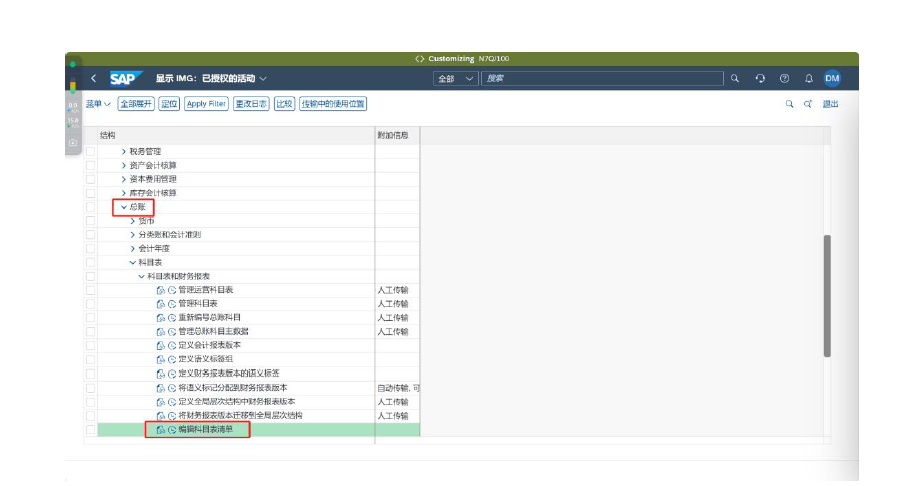Click the search magnifier icon in the header

pyautogui.click(x=734, y=78)
